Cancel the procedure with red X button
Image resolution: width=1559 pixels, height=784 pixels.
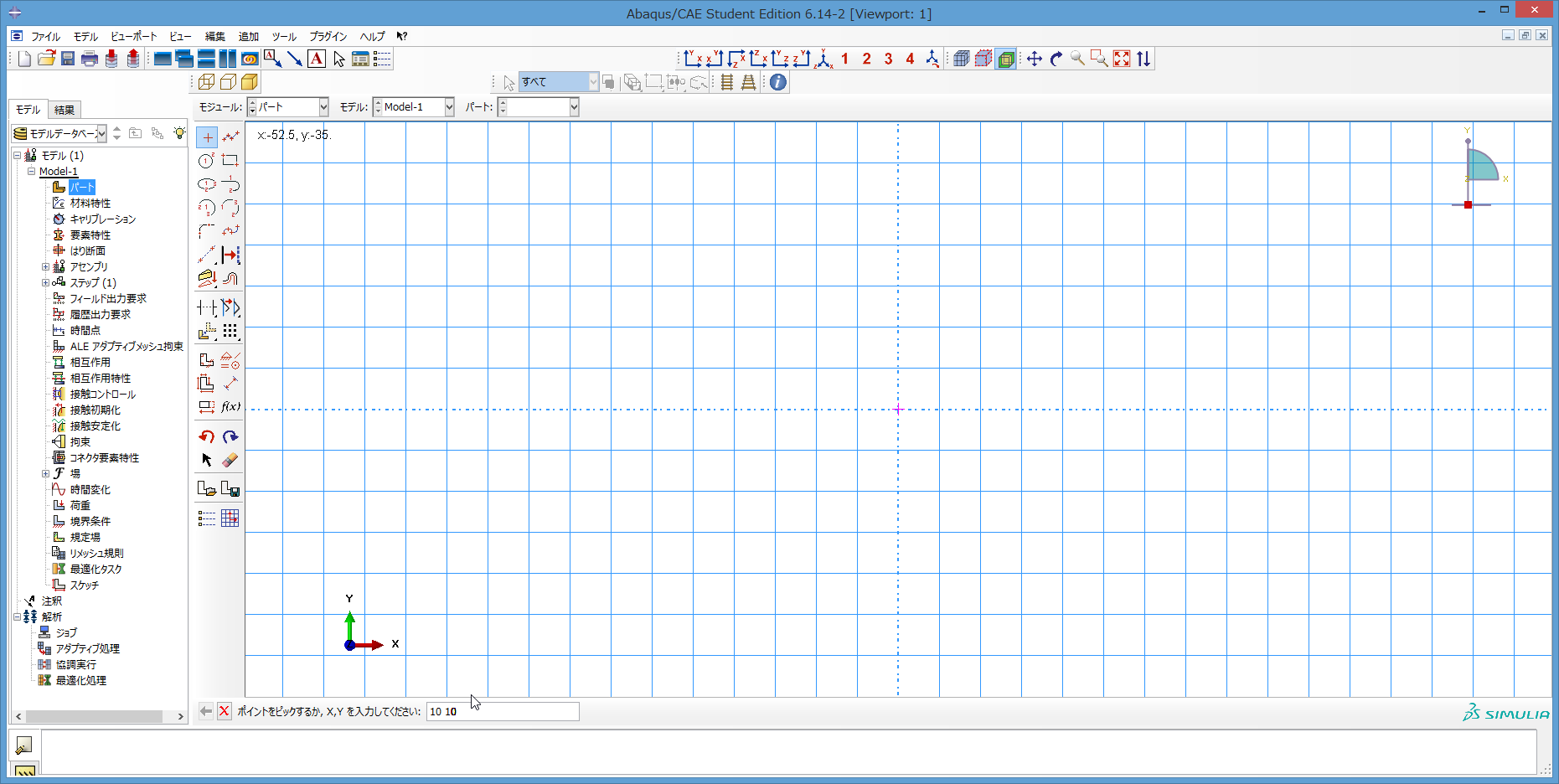pos(225,711)
